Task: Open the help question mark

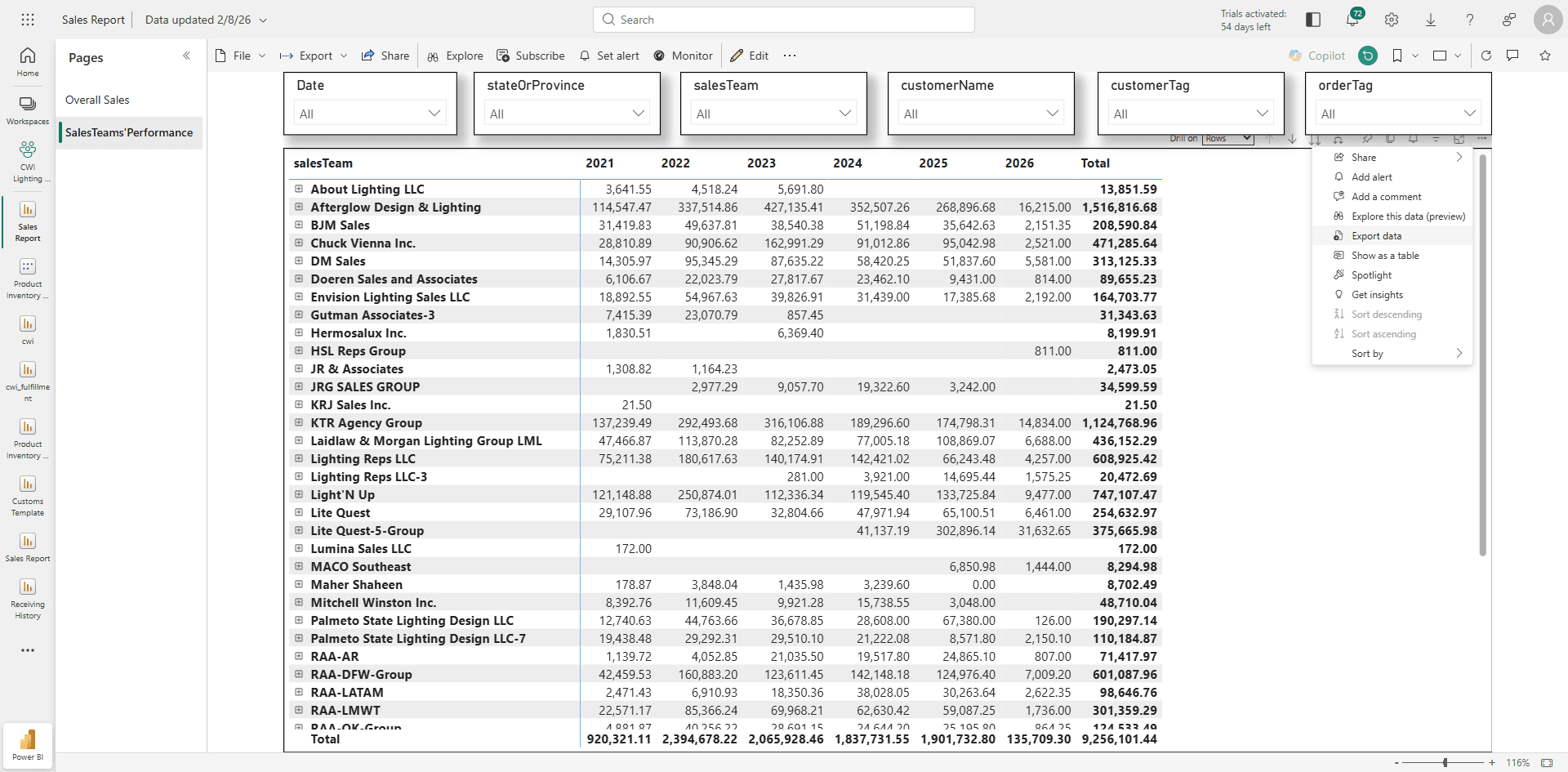Action: click(1470, 20)
